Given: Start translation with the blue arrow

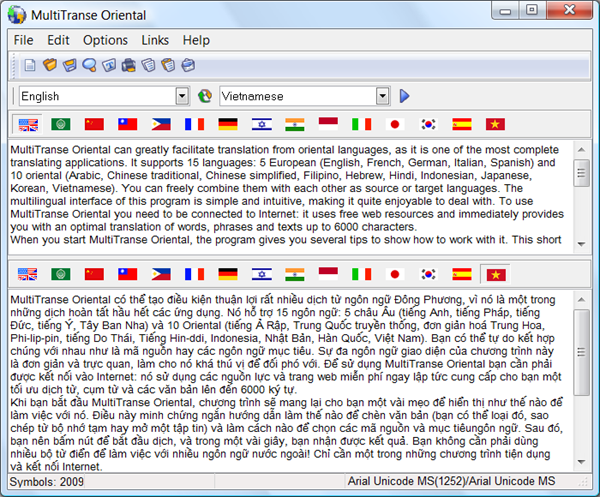Looking at the screenshot, I should point(404,96).
